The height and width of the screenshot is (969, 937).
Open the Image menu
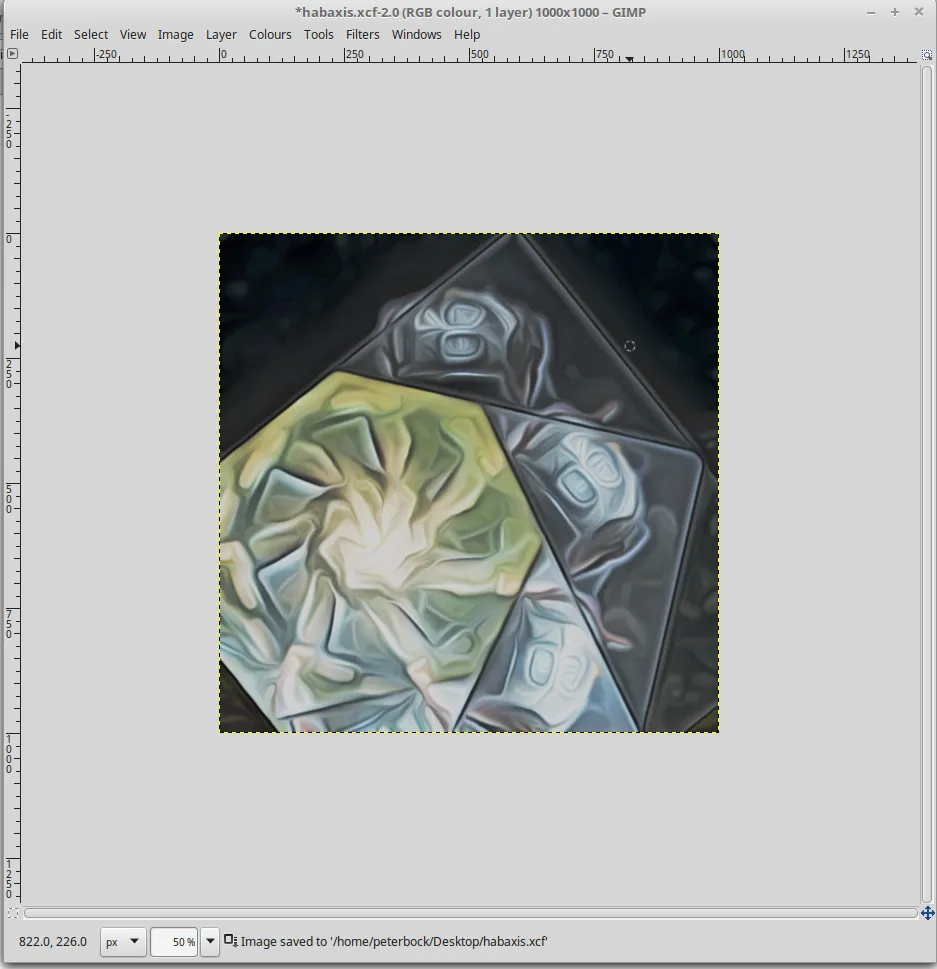click(176, 35)
